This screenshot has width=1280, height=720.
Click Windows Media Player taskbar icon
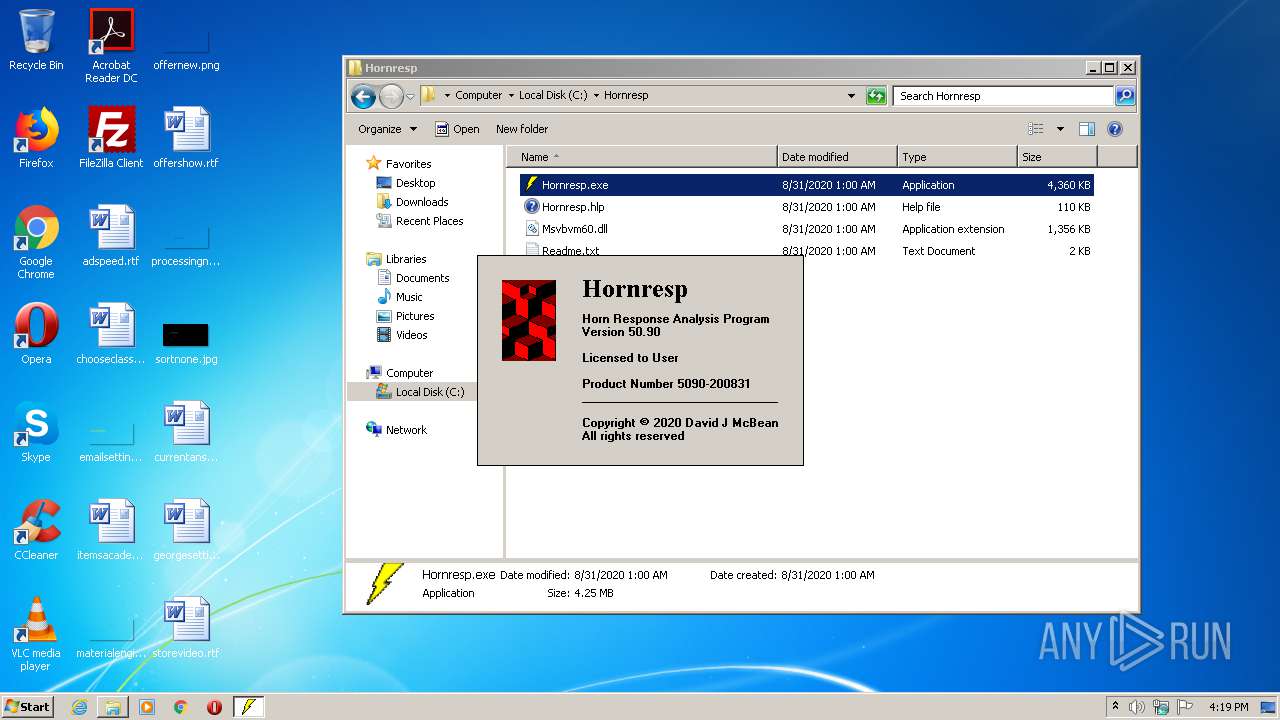point(147,707)
